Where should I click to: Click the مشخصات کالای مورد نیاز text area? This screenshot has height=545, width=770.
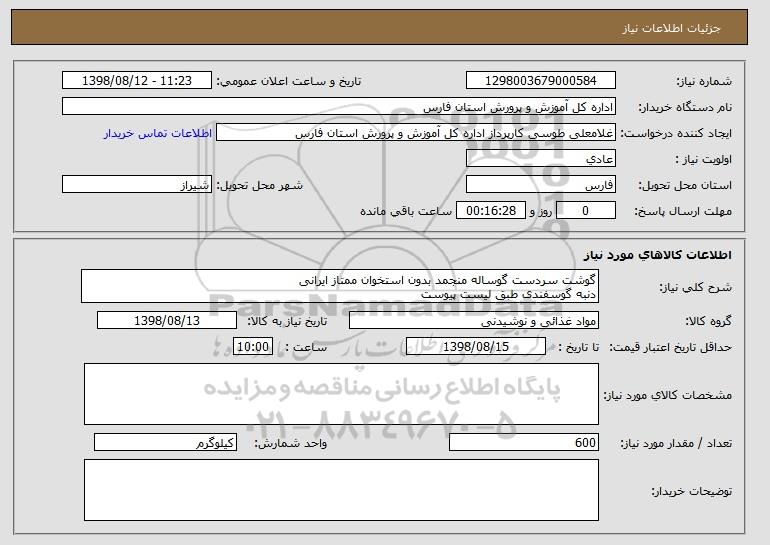[x=341, y=394]
